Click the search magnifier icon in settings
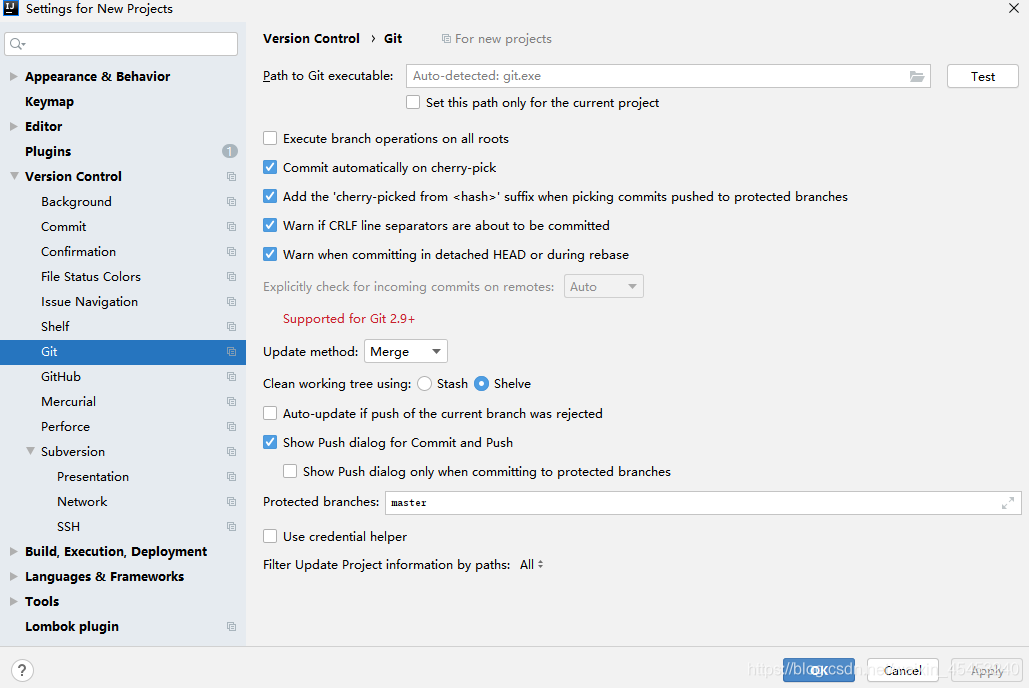 17,44
